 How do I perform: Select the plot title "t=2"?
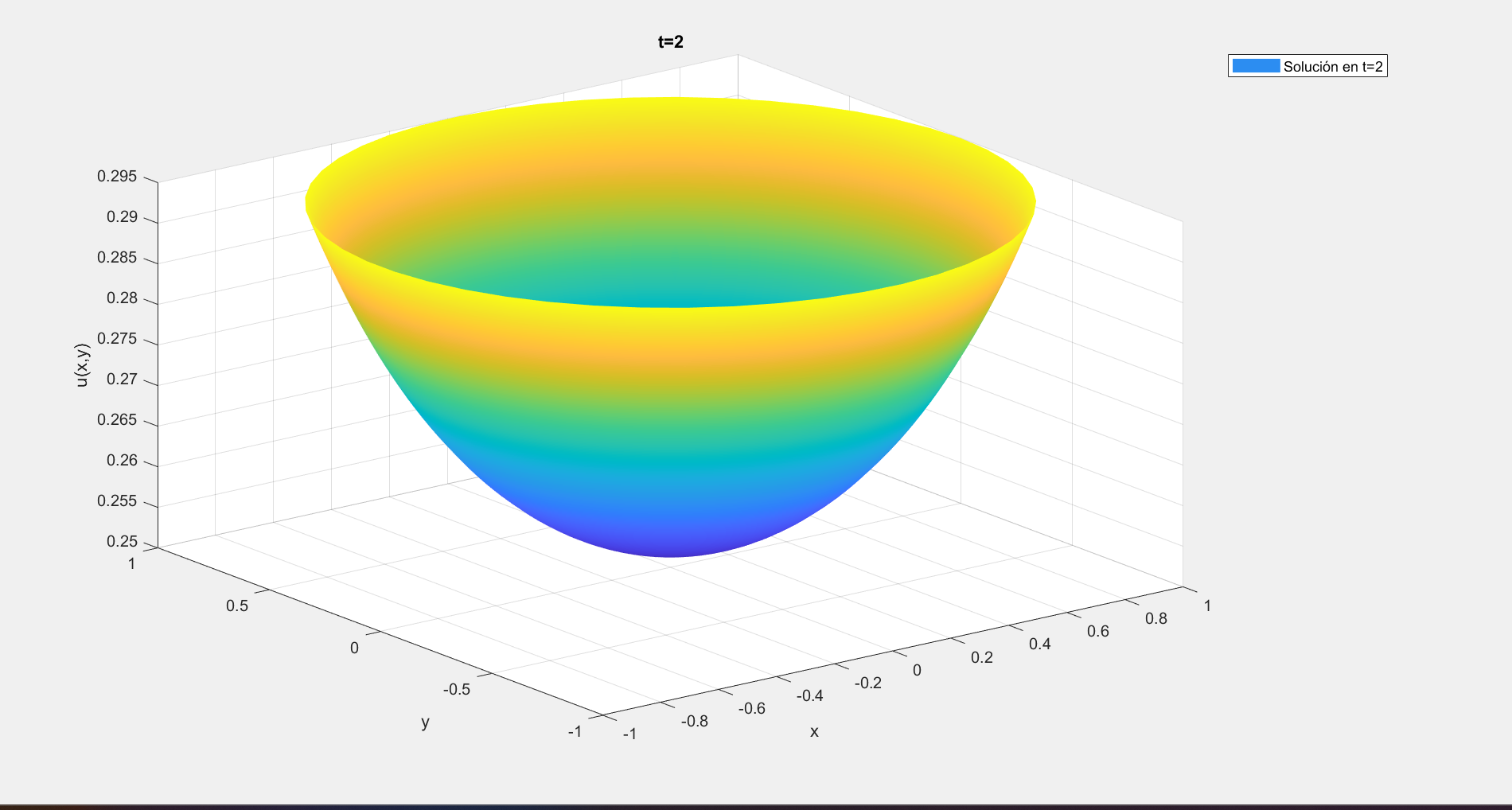(670, 42)
